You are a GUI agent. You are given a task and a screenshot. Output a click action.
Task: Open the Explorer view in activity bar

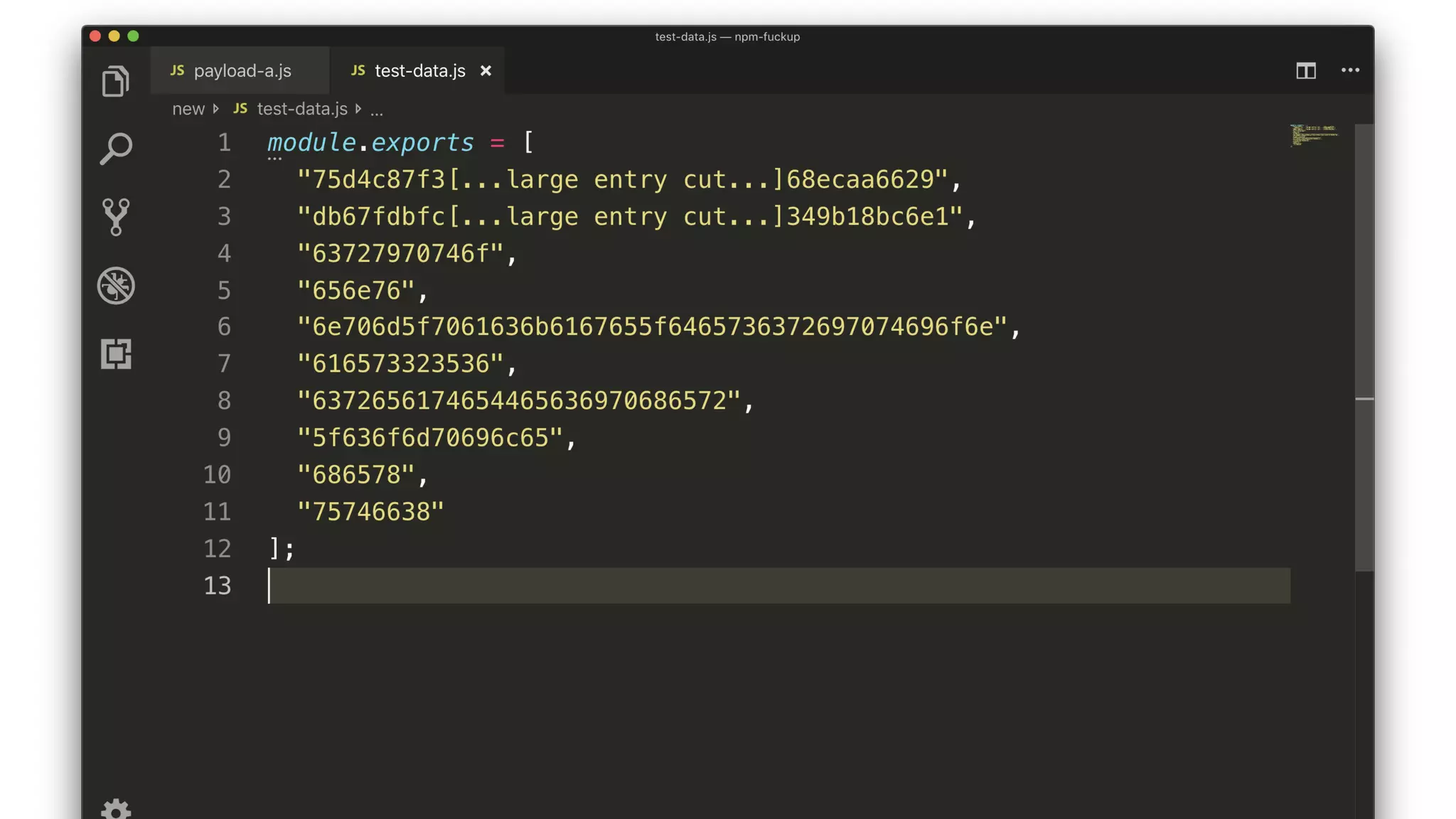click(115, 81)
